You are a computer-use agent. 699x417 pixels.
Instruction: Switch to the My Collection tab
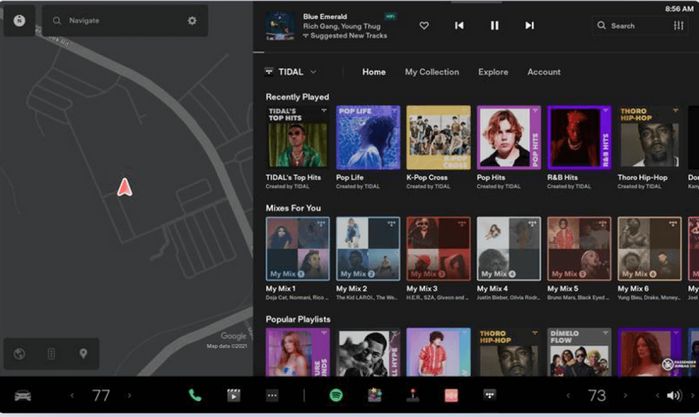[x=432, y=72]
